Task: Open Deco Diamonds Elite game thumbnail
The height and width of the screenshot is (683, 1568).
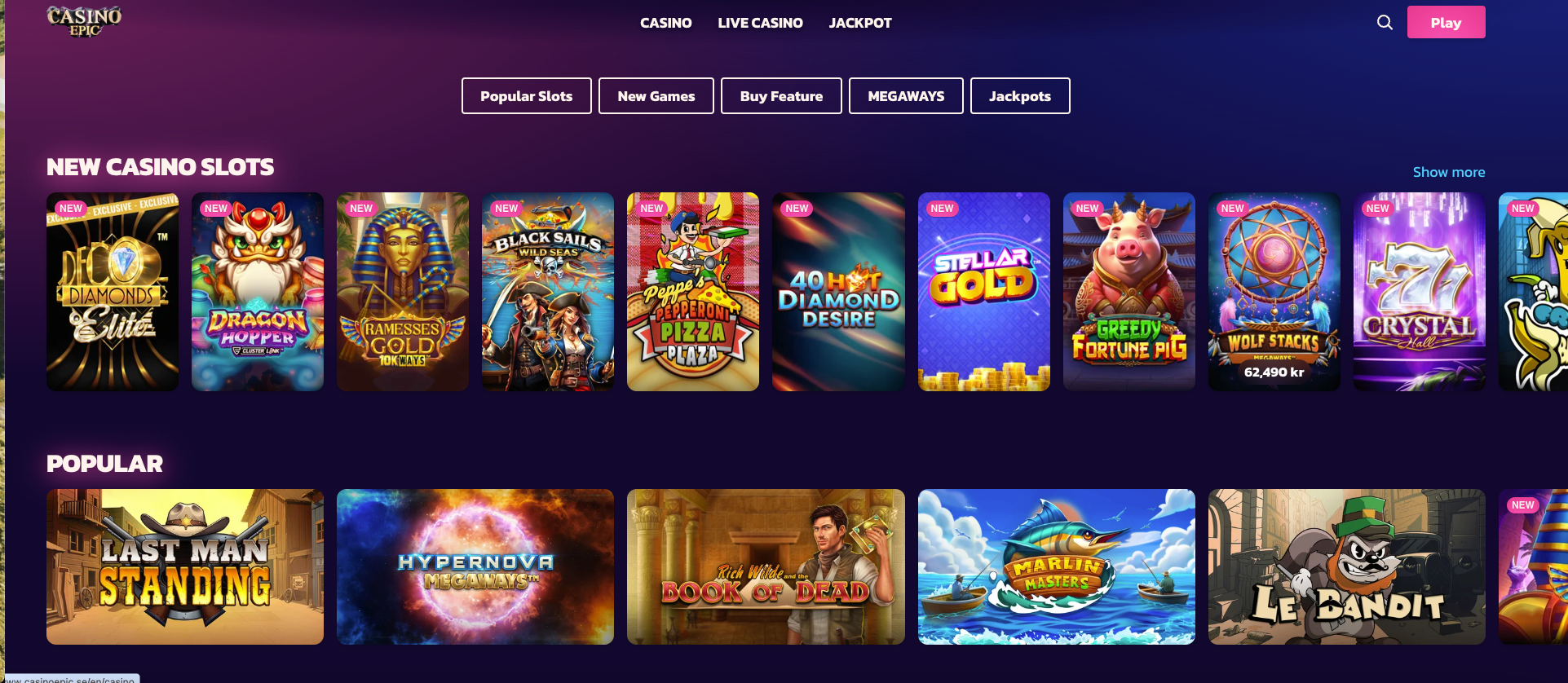Action: pyautogui.click(x=113, y=292)
